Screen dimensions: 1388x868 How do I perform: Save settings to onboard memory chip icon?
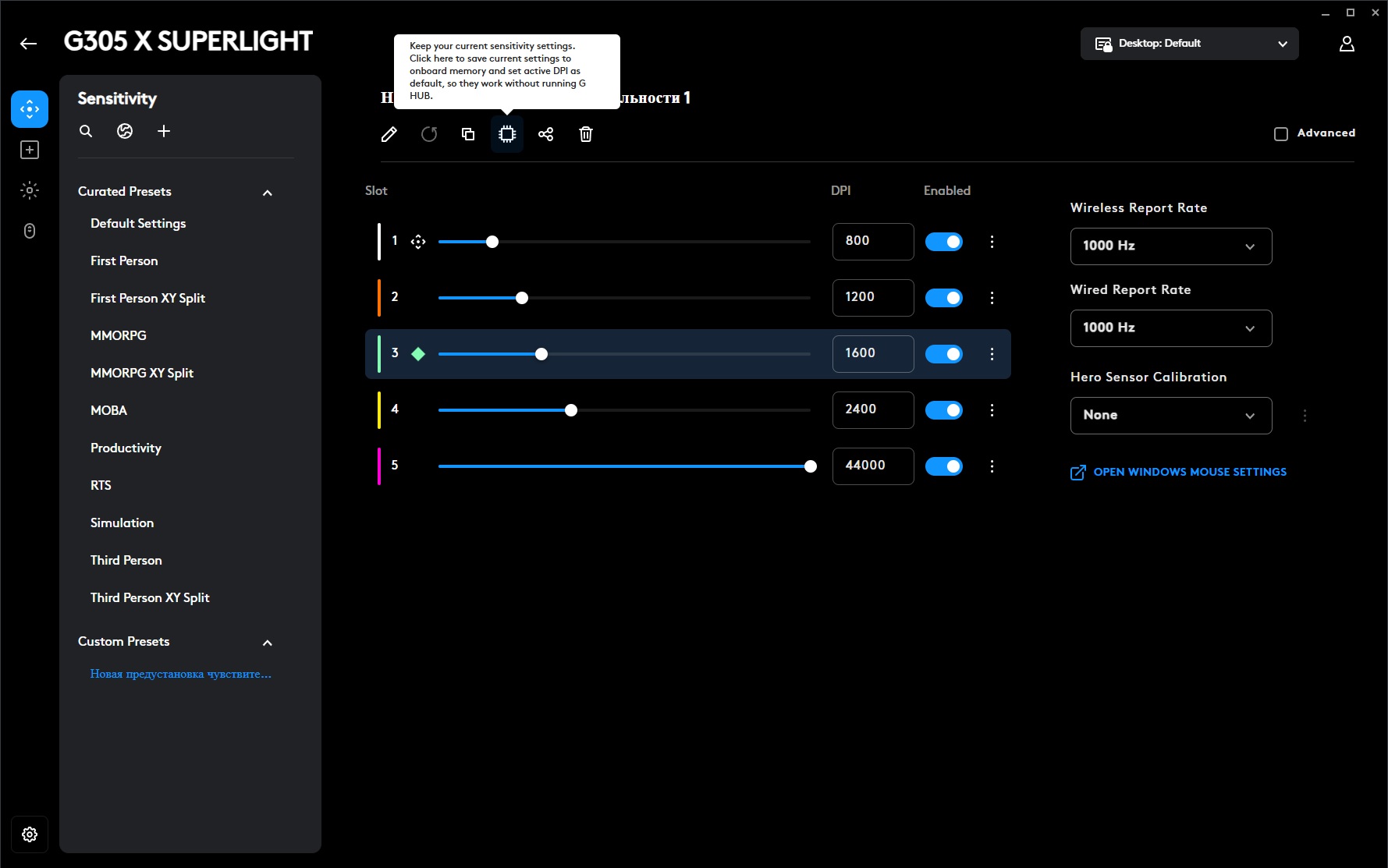click(x=507, y=134)
